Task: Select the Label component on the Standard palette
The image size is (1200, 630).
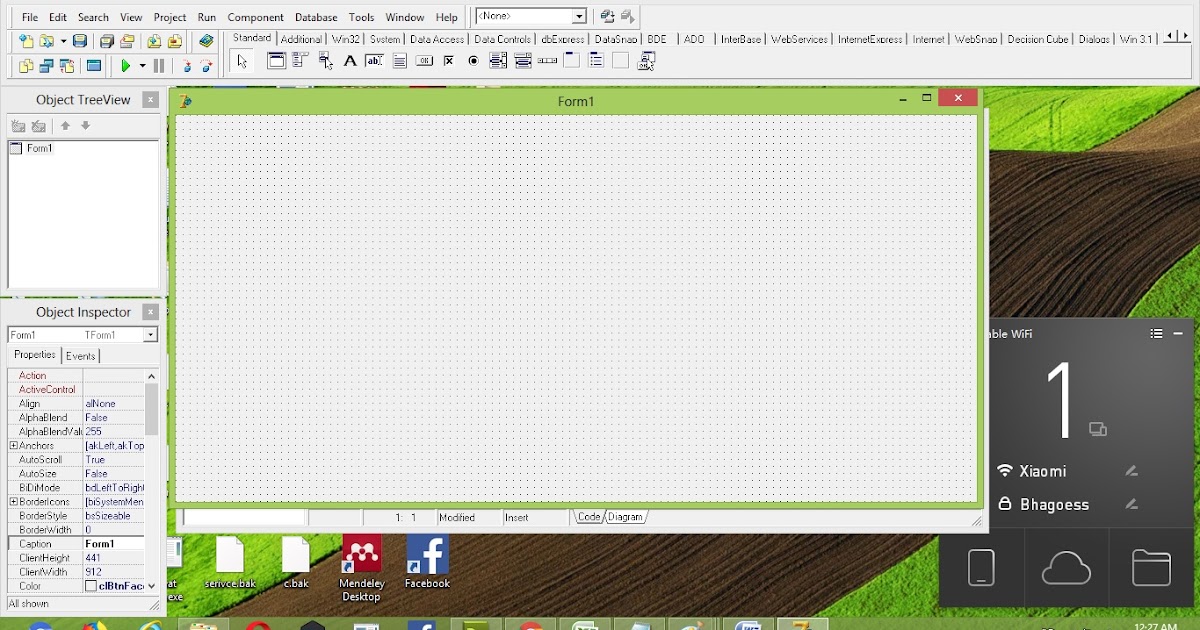Action: click(350, 60)
